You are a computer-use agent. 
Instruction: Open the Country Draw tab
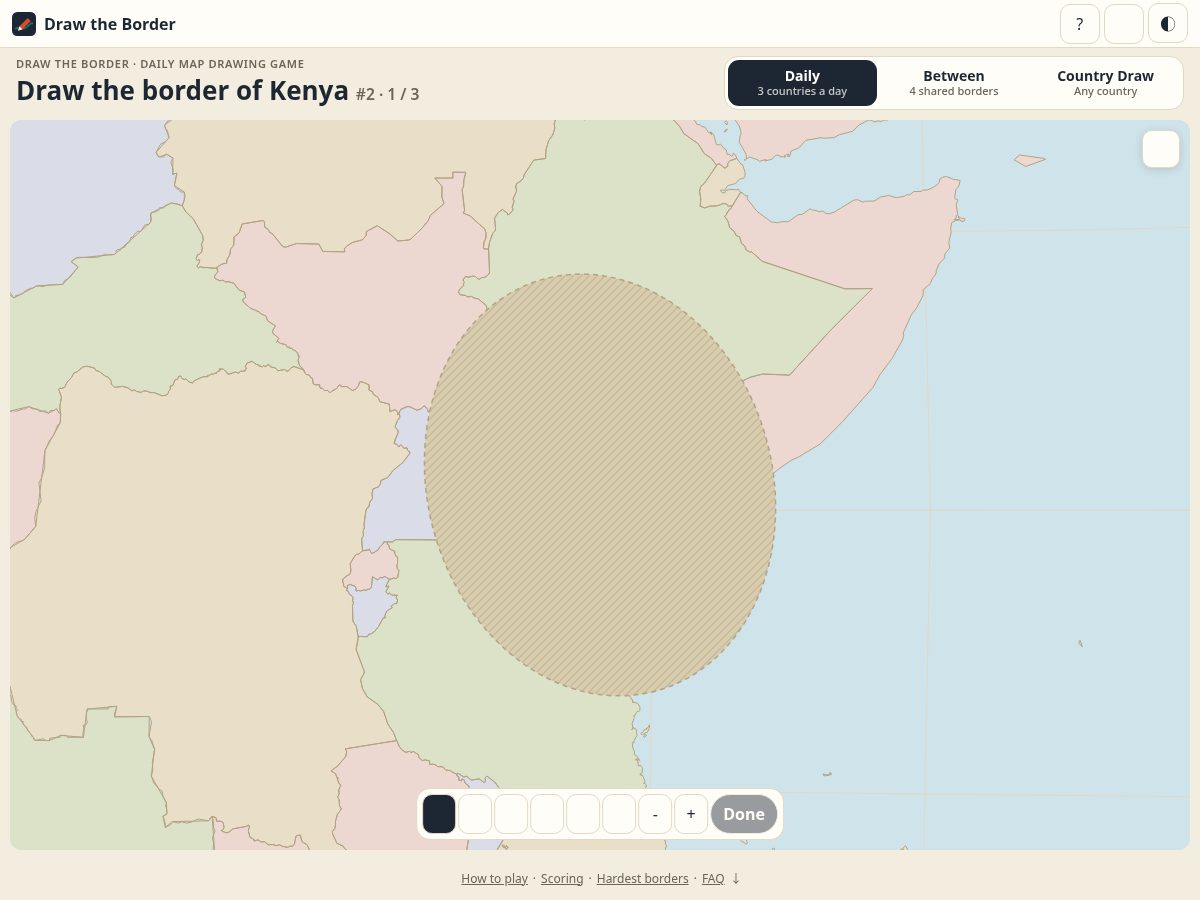(x=1105, y=83)
